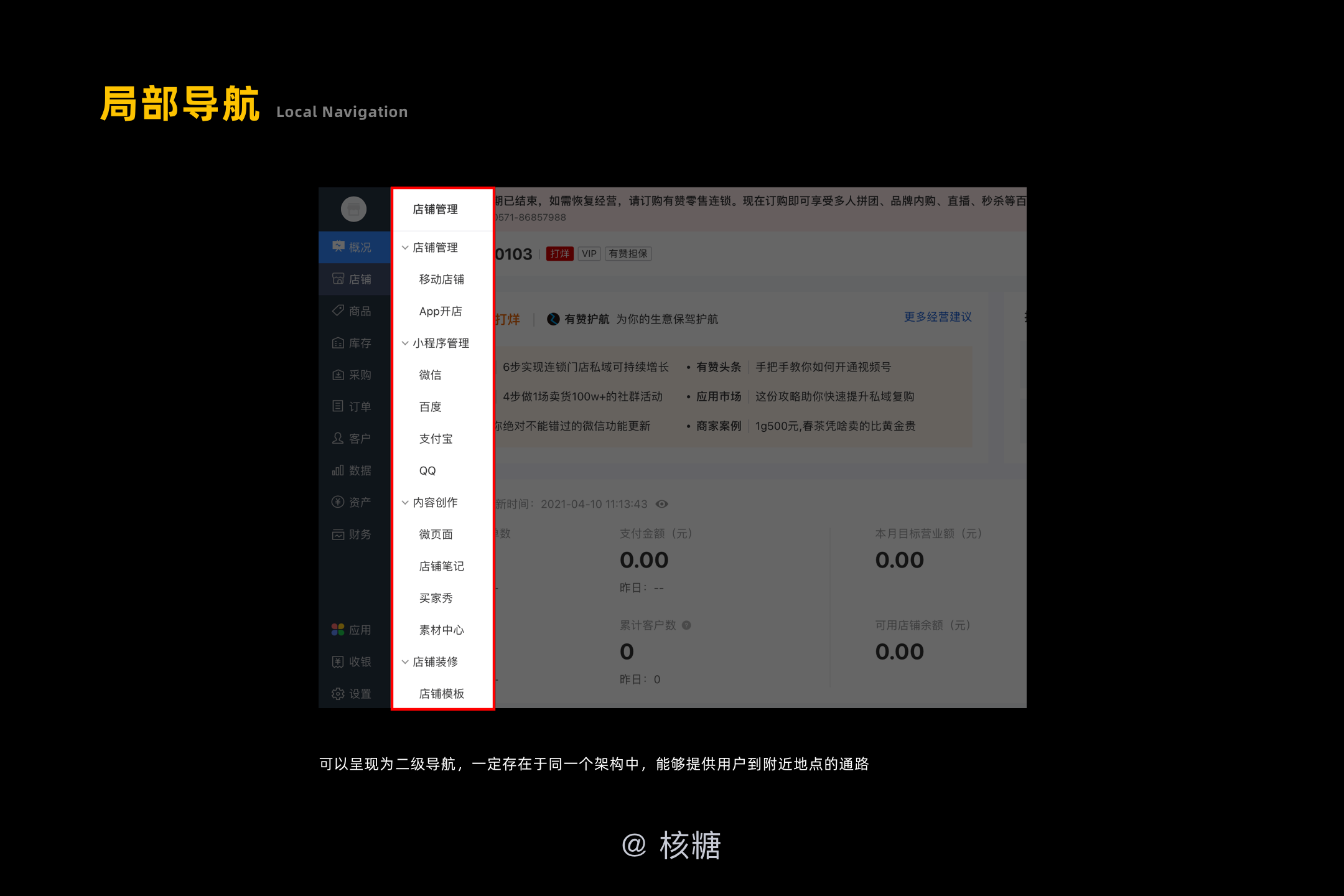Click the 概况 overview icon in sidebar
1344x896 pixels.
(338, 247)
